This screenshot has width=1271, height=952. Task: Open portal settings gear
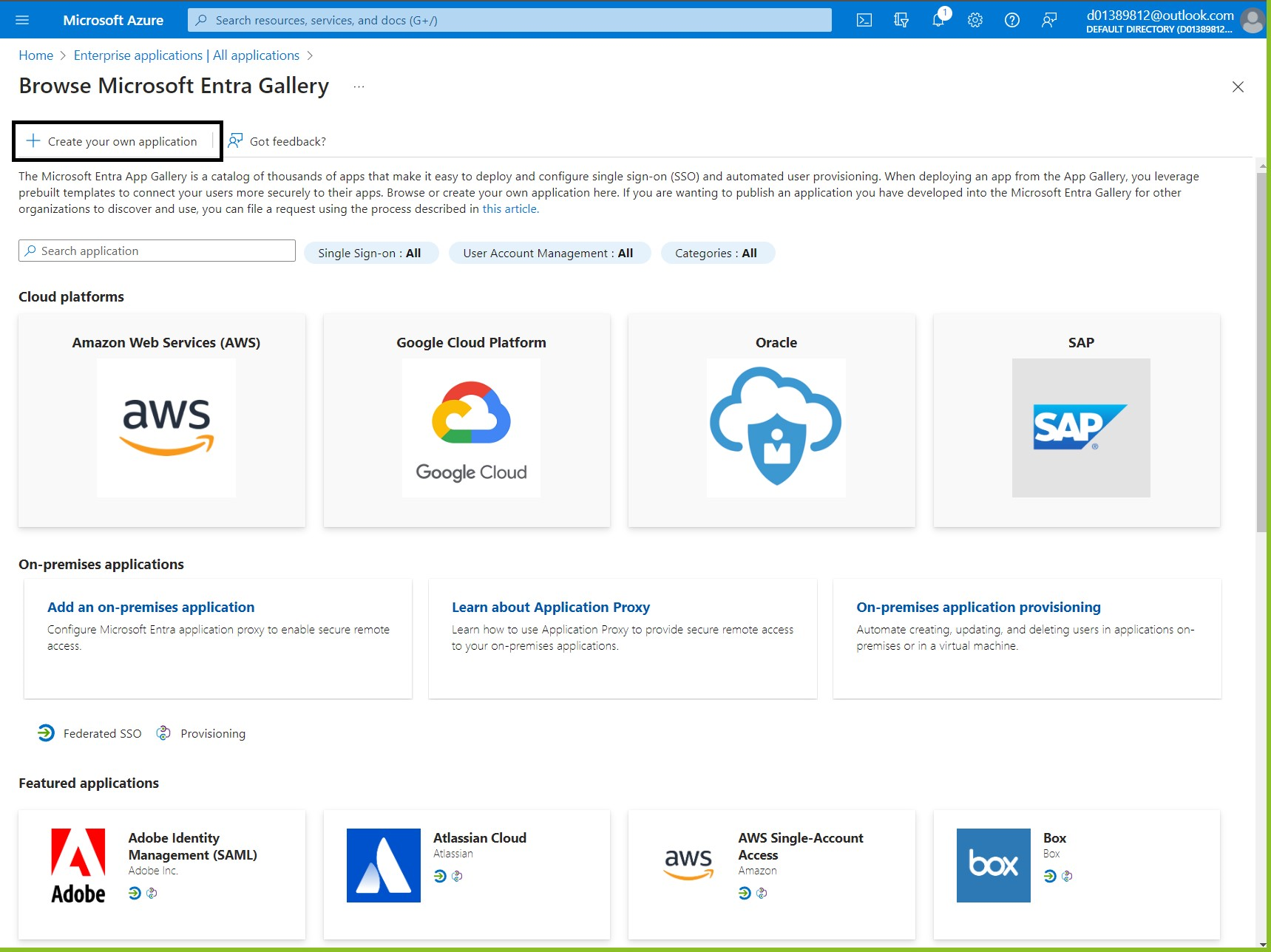point(975,20)
